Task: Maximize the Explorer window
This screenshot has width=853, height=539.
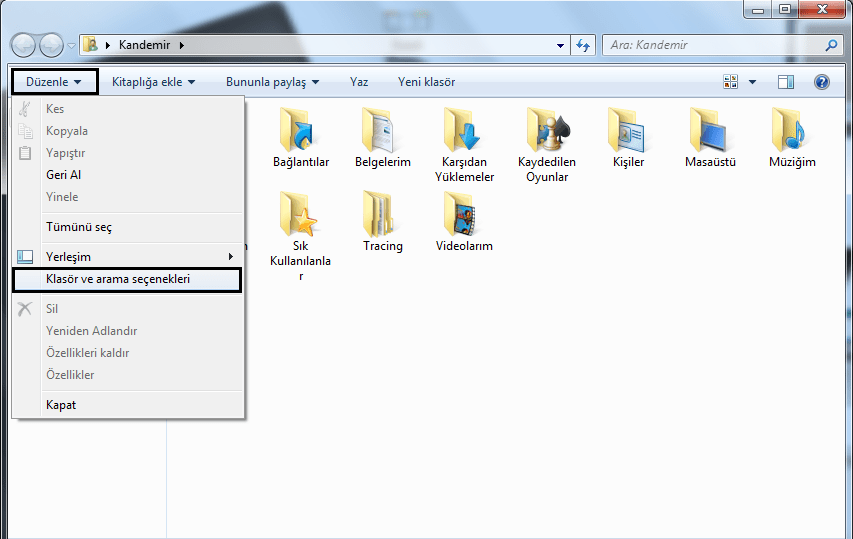Action: (784, 9)
